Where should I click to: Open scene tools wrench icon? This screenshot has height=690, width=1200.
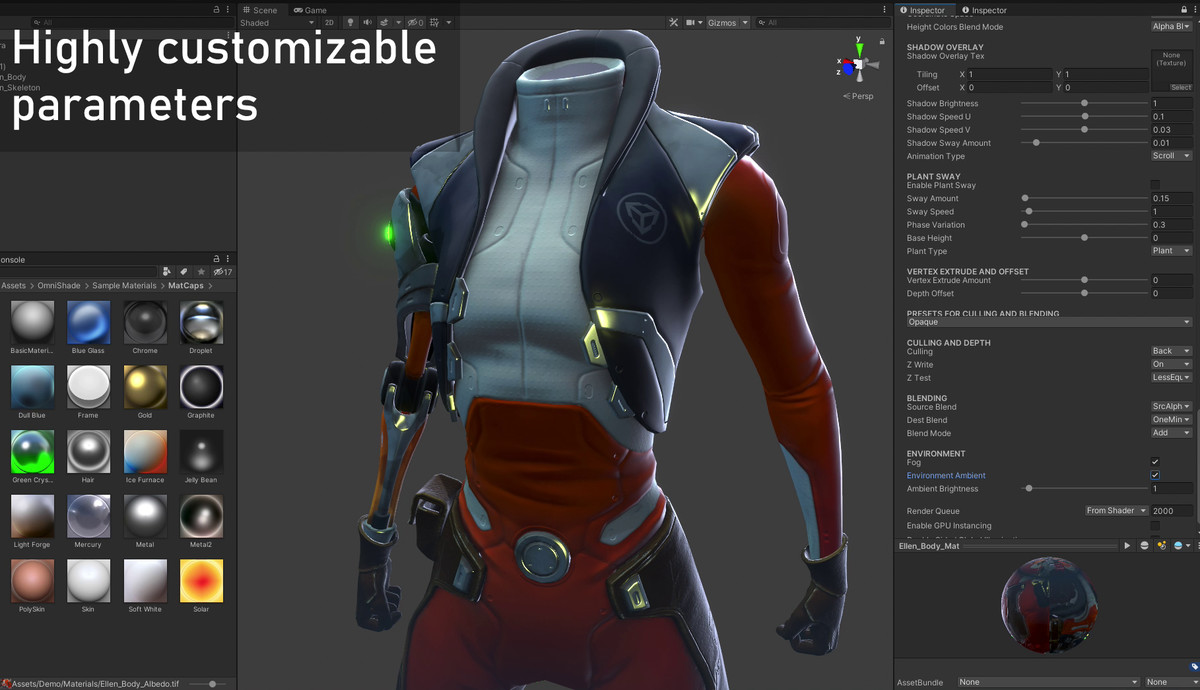(x=673, y=22)
